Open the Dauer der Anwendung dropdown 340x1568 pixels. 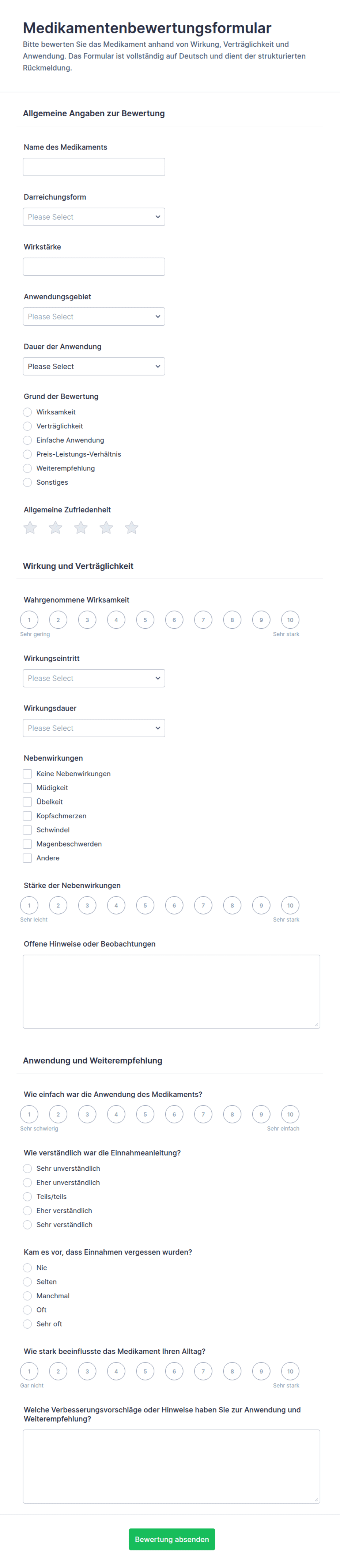point(94,367)
